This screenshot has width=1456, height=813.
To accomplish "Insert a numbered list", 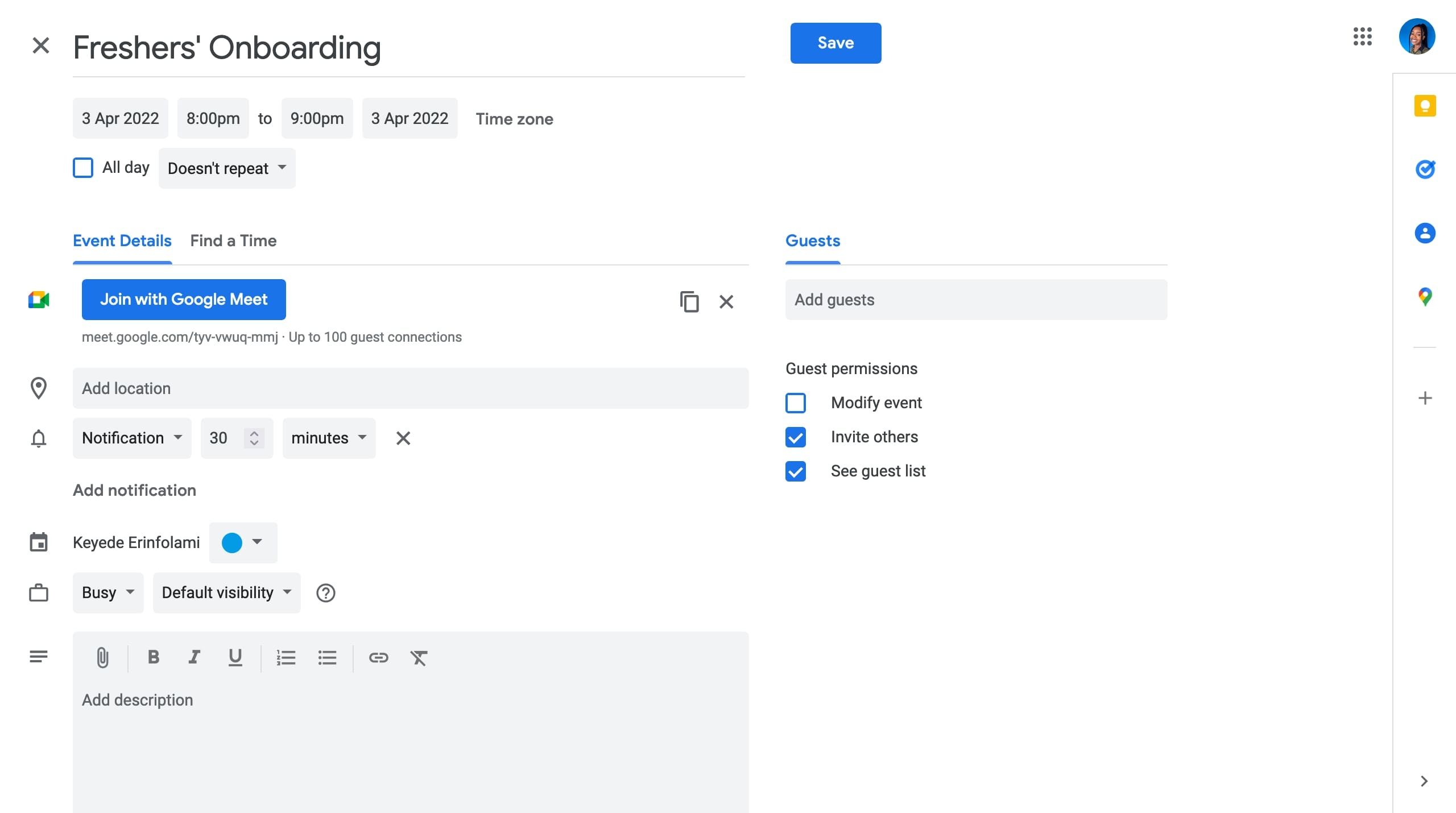I will (286, 658).
